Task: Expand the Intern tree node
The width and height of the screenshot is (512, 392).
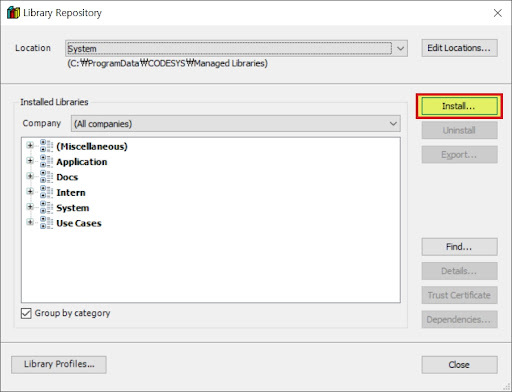Action: (30, 191)
